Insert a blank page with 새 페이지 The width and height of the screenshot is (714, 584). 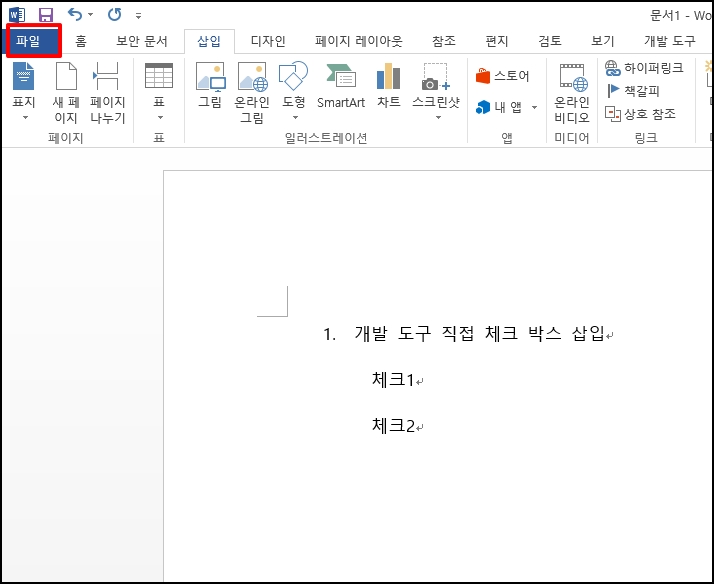point(66,93)
